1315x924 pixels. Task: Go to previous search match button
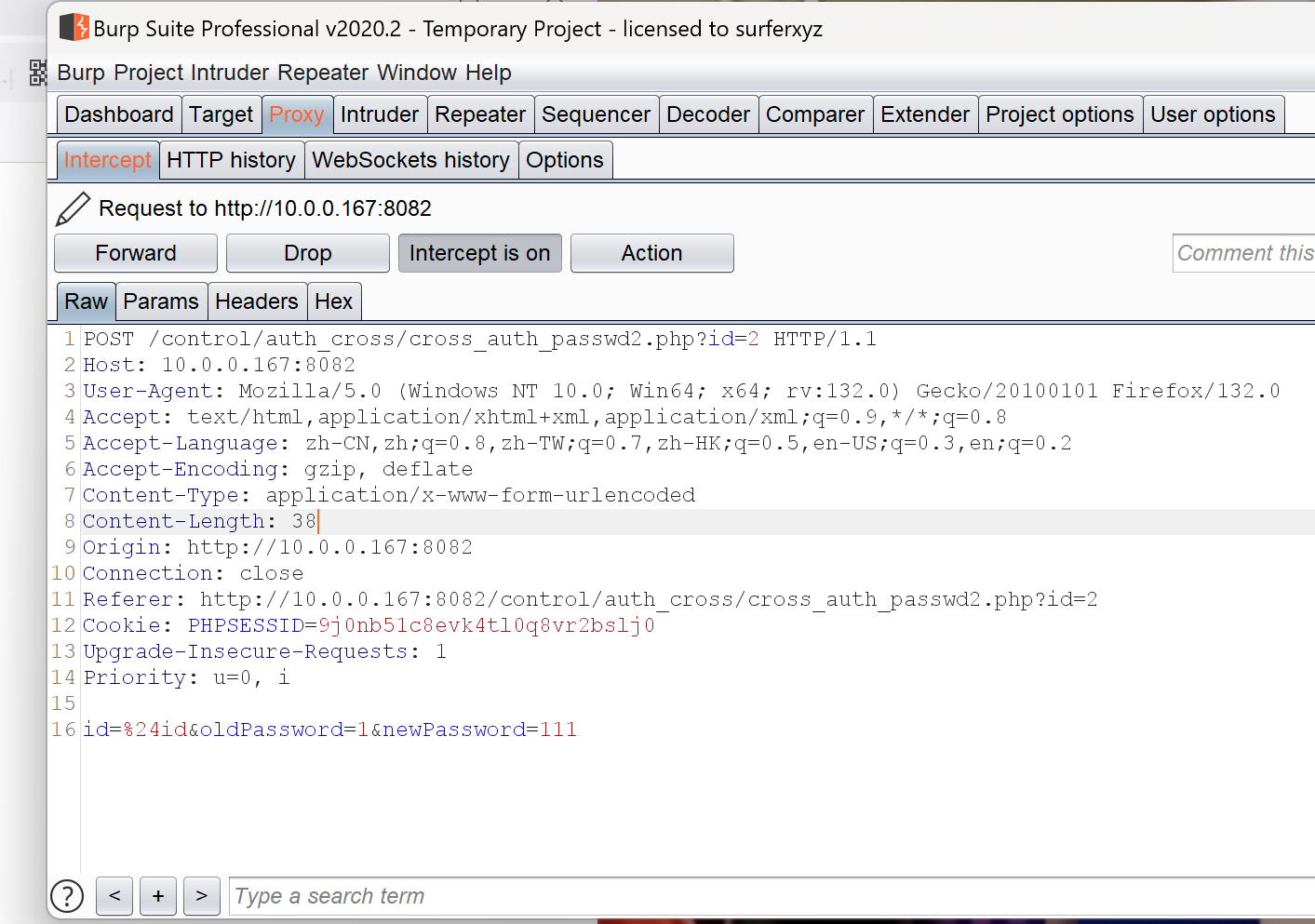[114, 896]
